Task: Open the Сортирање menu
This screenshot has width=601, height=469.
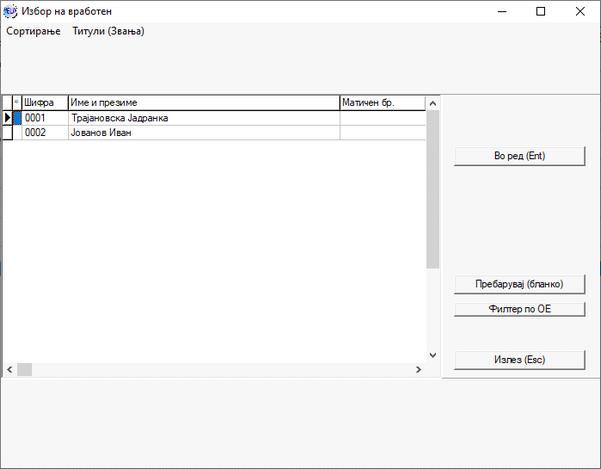Action: click(x=33, y=31)
